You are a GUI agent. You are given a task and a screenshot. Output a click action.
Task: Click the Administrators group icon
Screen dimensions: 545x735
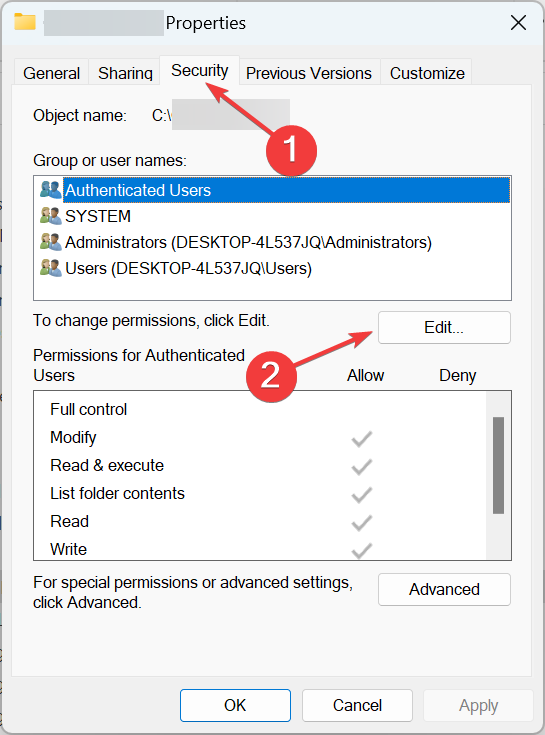point(51,242)
